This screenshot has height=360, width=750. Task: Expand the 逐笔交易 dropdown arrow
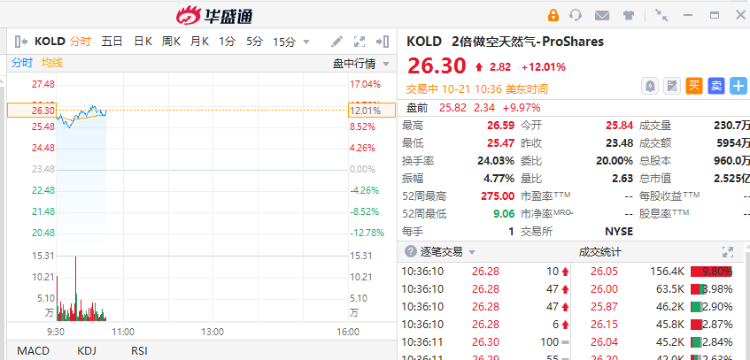coord(472,252)
